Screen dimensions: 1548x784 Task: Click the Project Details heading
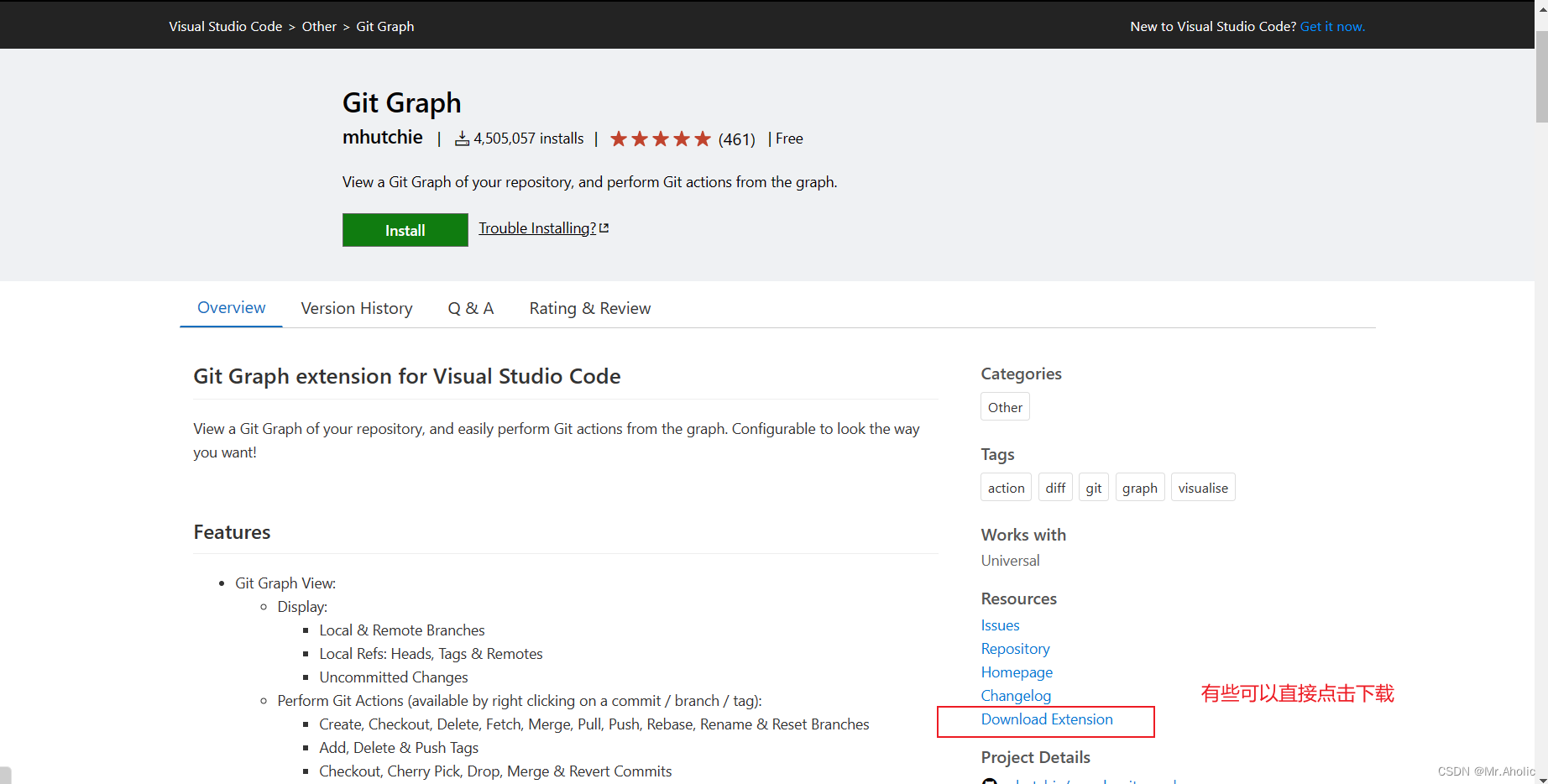pos(1035,757)
